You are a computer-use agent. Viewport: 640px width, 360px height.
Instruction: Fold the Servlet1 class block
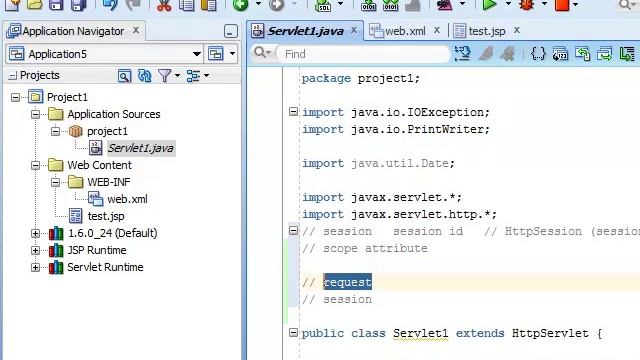[293, 333]
